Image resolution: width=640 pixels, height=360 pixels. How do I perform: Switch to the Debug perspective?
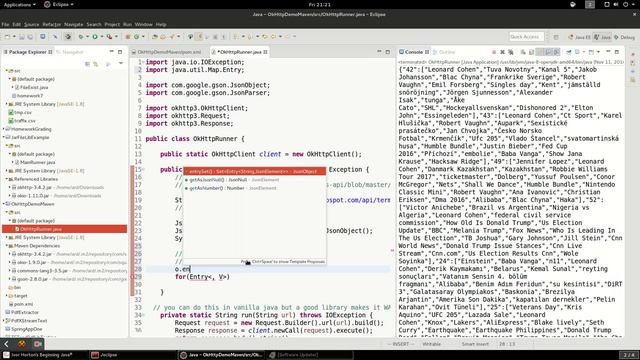tap(624, 37)
